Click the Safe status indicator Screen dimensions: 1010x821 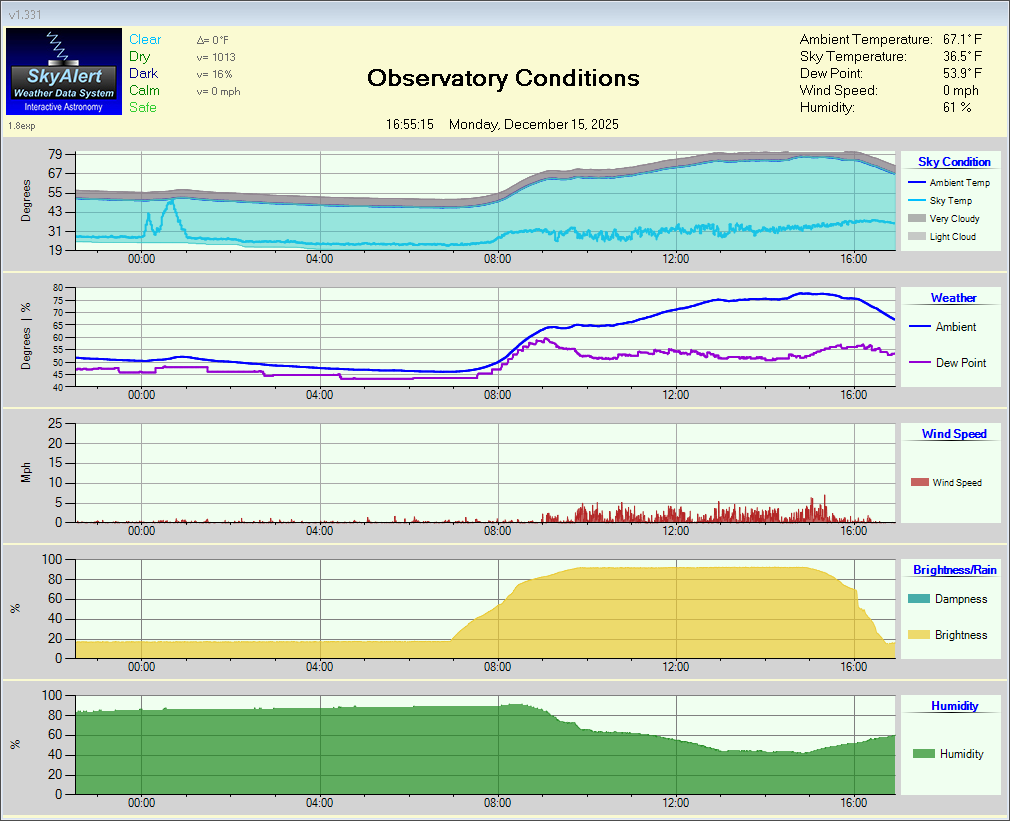point(143,107)
